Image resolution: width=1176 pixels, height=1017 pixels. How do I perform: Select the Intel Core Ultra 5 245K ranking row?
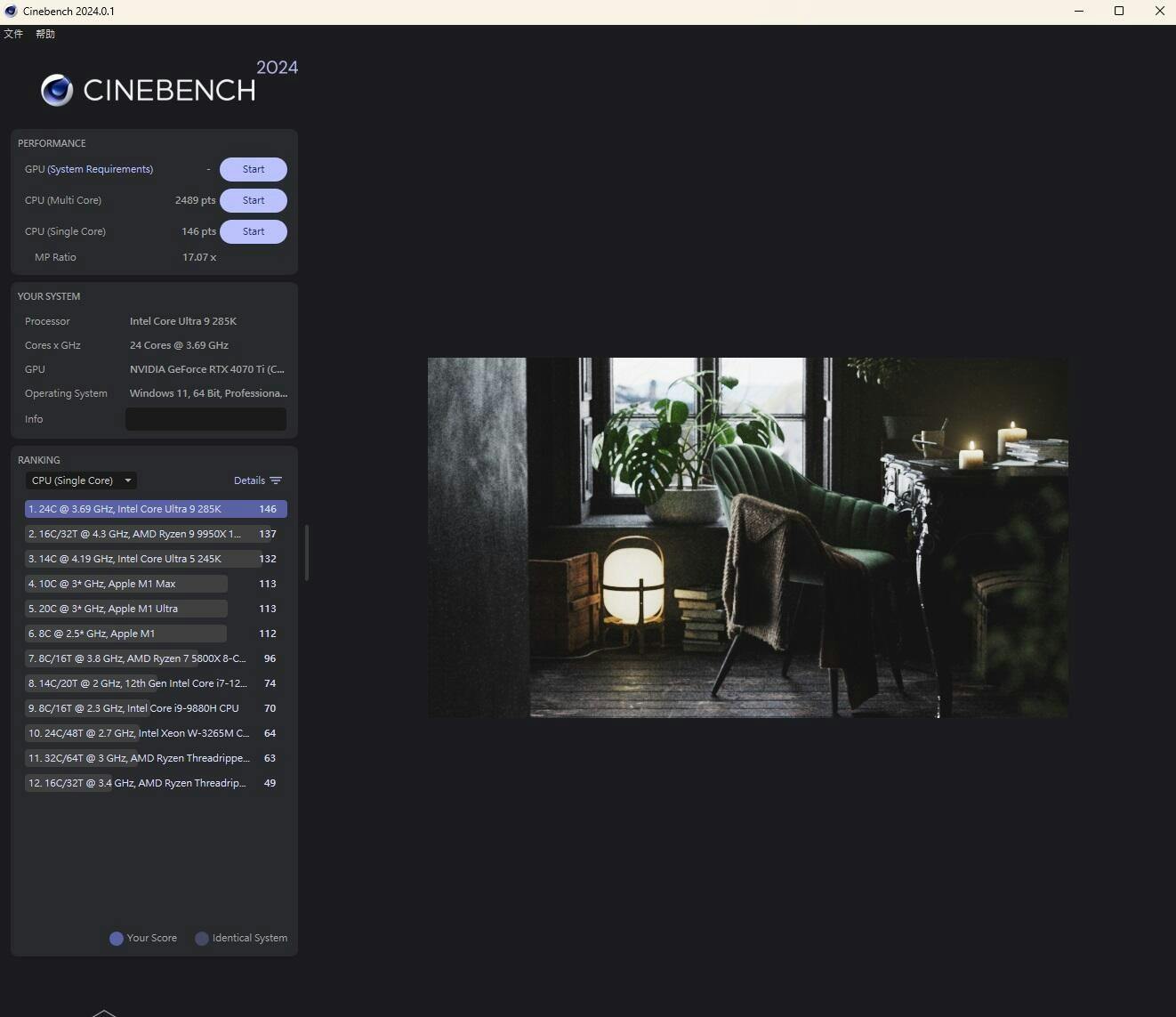click(x=156, y=559)
